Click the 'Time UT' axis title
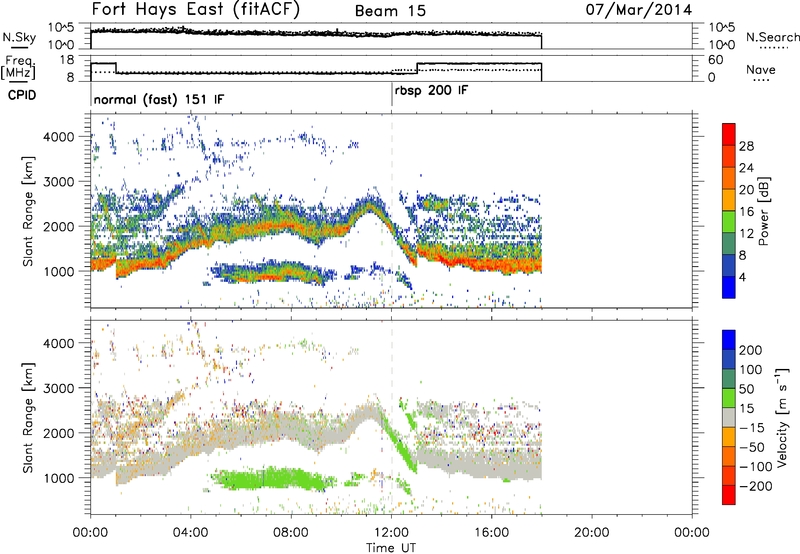 [391, 548]
